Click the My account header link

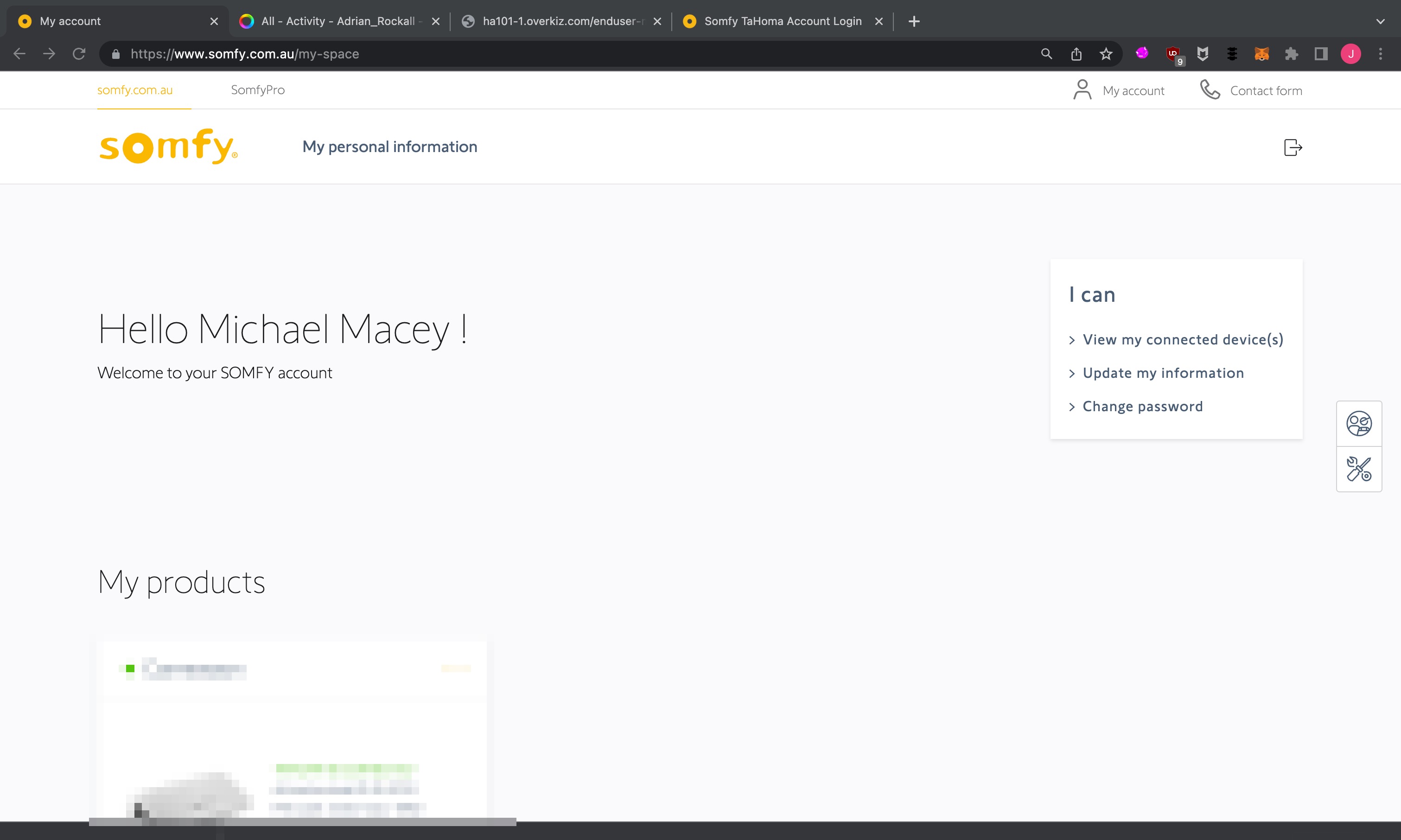tap(1133, 90)
